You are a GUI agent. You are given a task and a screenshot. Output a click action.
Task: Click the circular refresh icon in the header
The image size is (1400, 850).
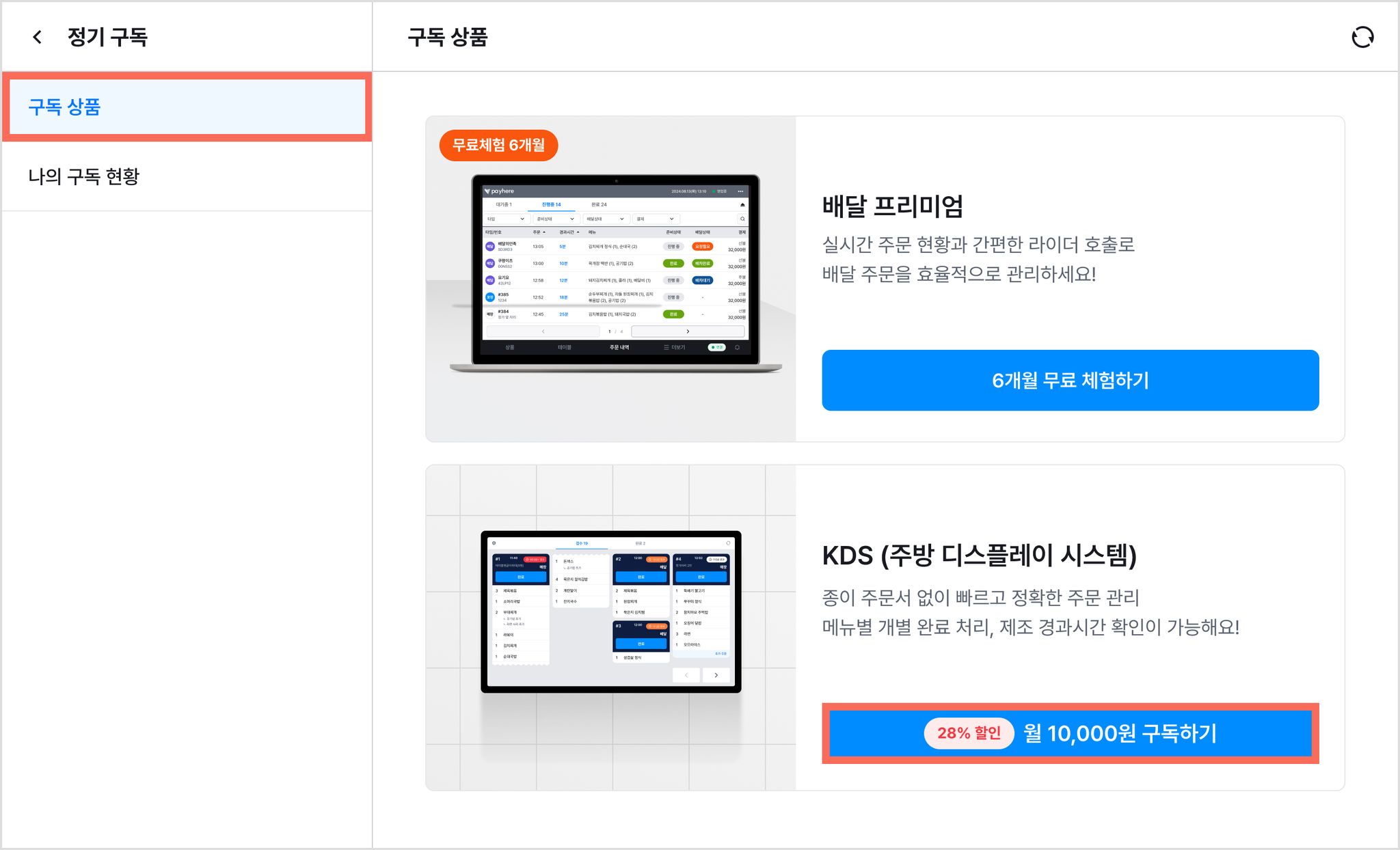(1362, 37)
